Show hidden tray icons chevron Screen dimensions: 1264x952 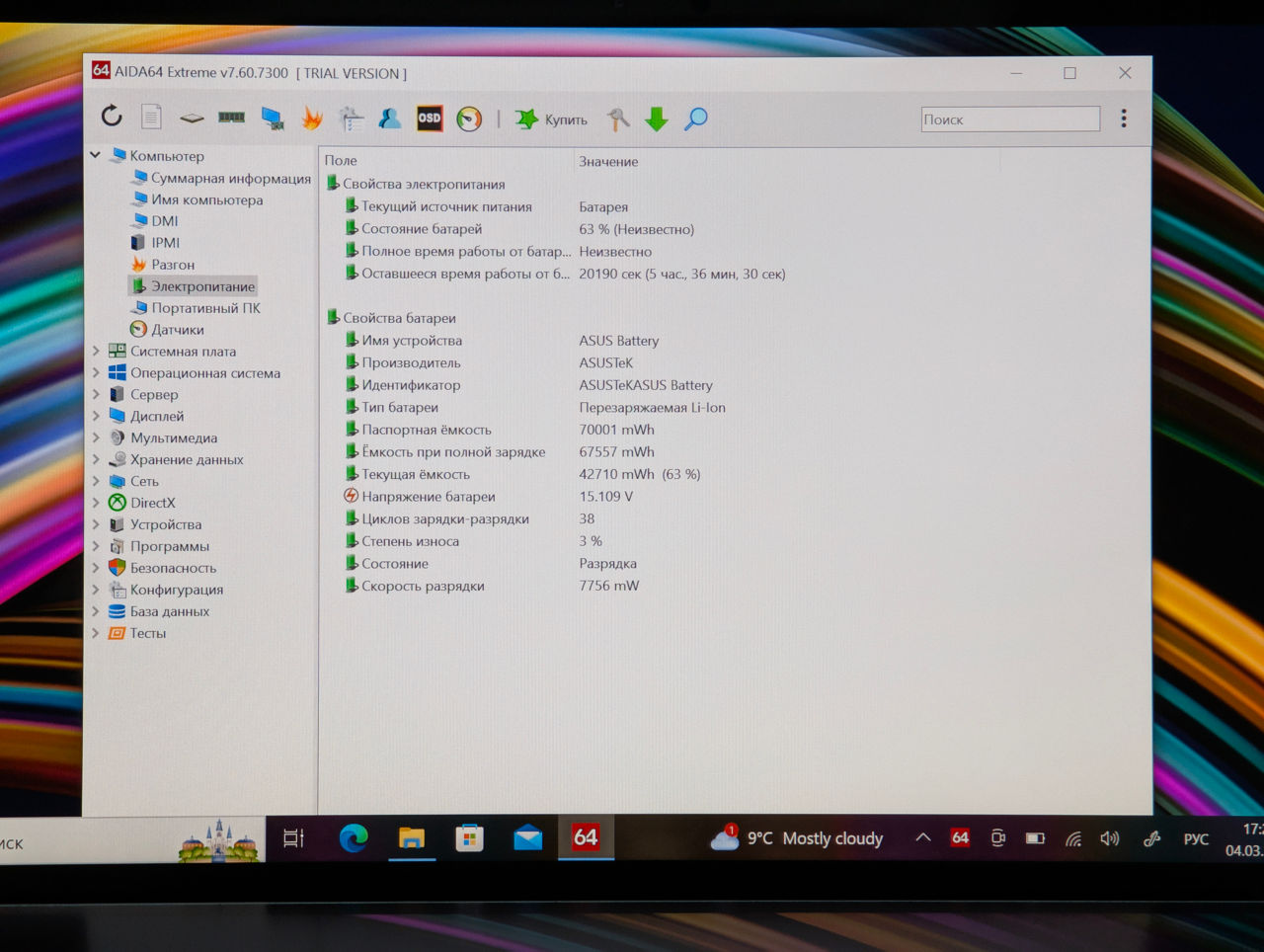922,837
